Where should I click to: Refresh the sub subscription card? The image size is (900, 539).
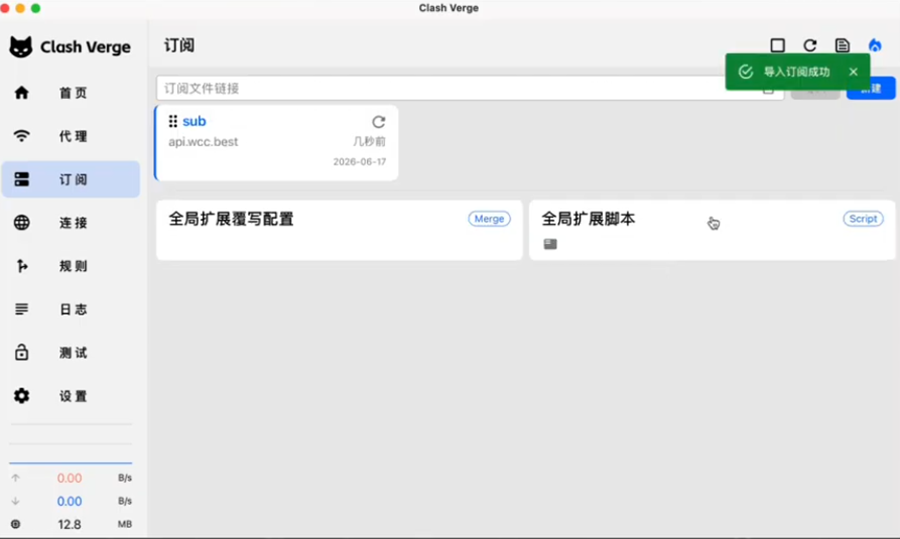379,122
